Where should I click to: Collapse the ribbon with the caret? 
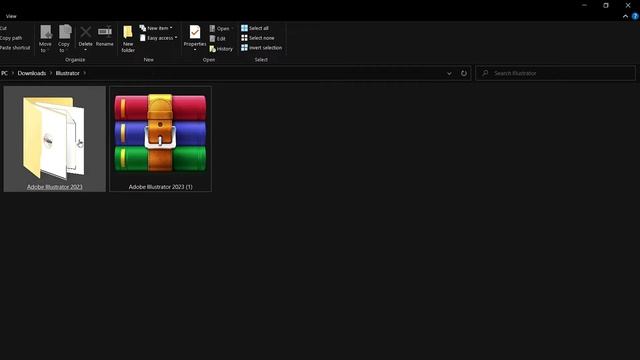pyautogui.click(x=625, y=16)
